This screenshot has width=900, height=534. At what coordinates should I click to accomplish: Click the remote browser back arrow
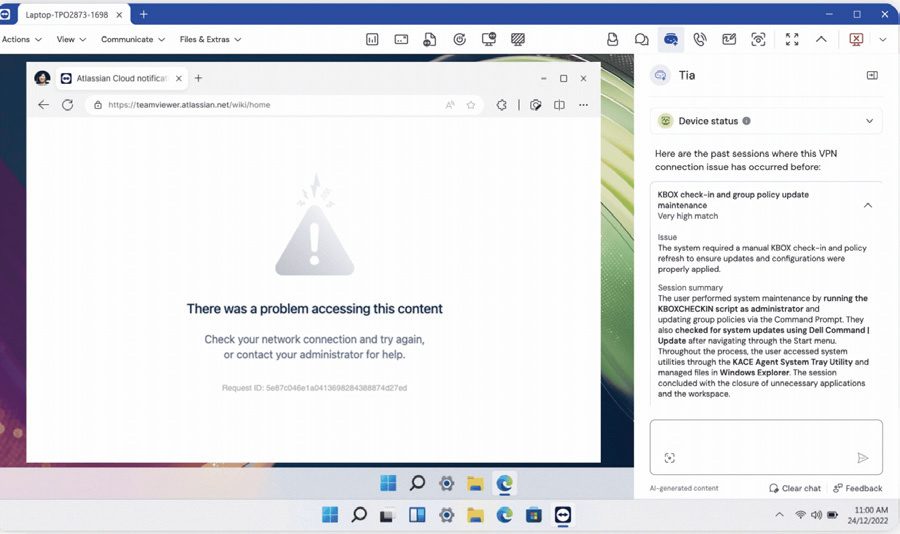tap(43, 105)
